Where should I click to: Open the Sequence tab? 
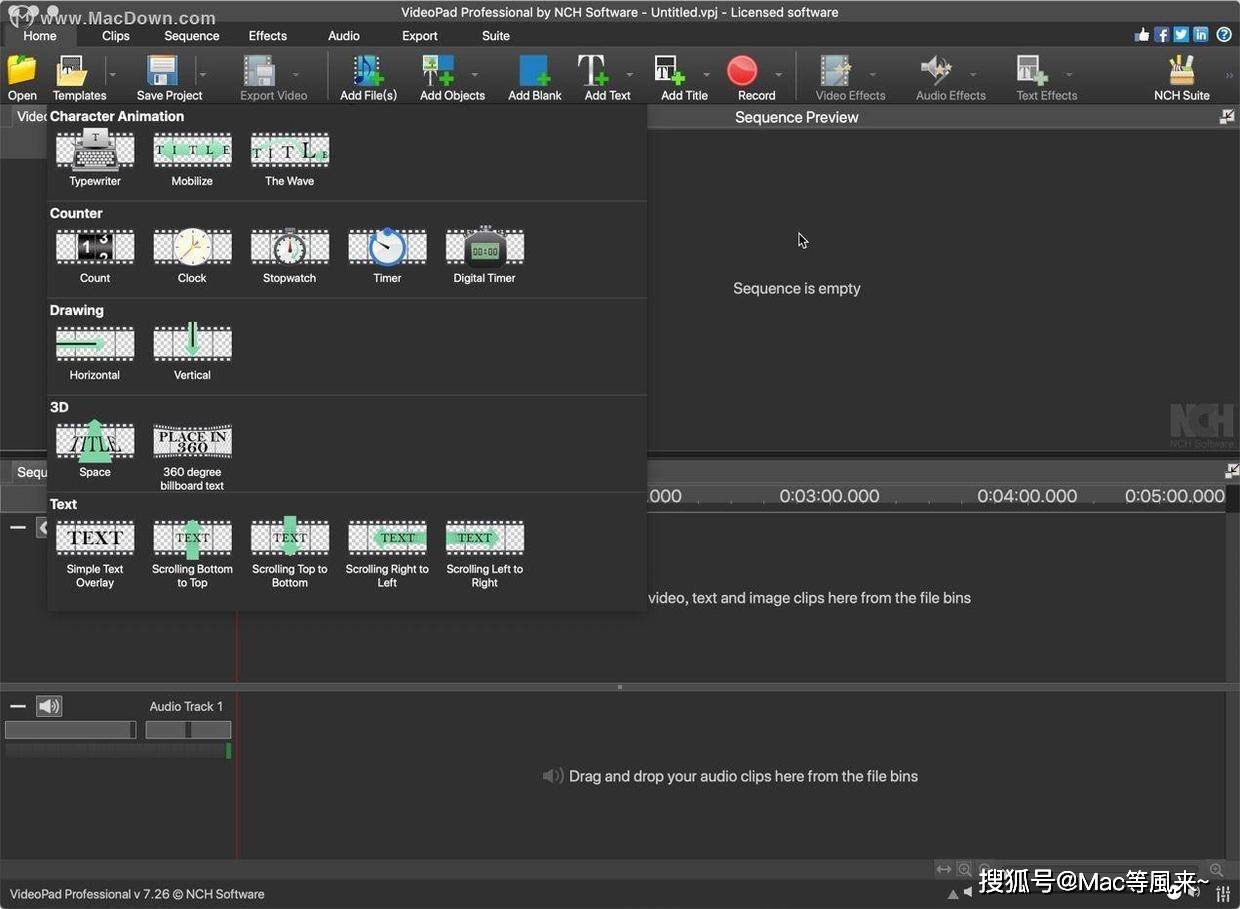coord(192,36)
